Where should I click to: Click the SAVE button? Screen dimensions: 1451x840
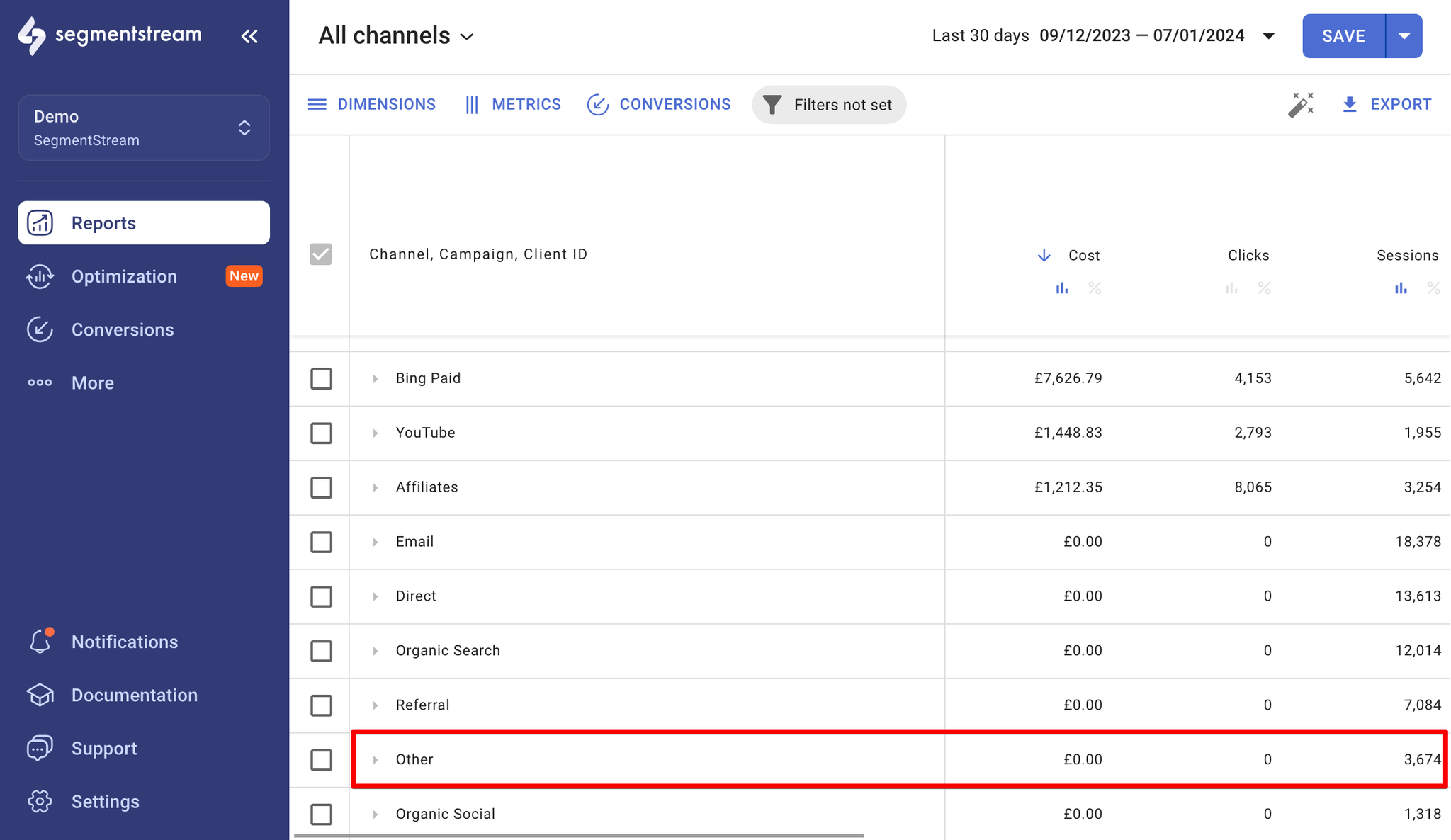pyautogui.click(x=1343, y=36)
